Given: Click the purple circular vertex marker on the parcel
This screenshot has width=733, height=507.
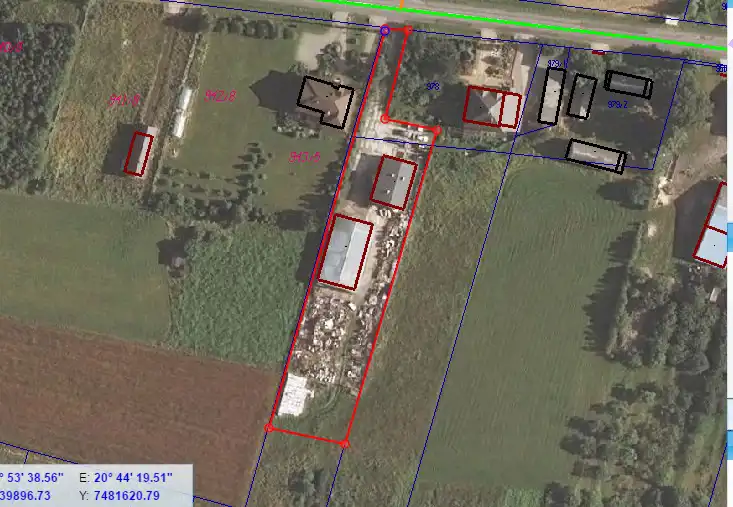Looking at the screenshot, I should tap(385, 31).
